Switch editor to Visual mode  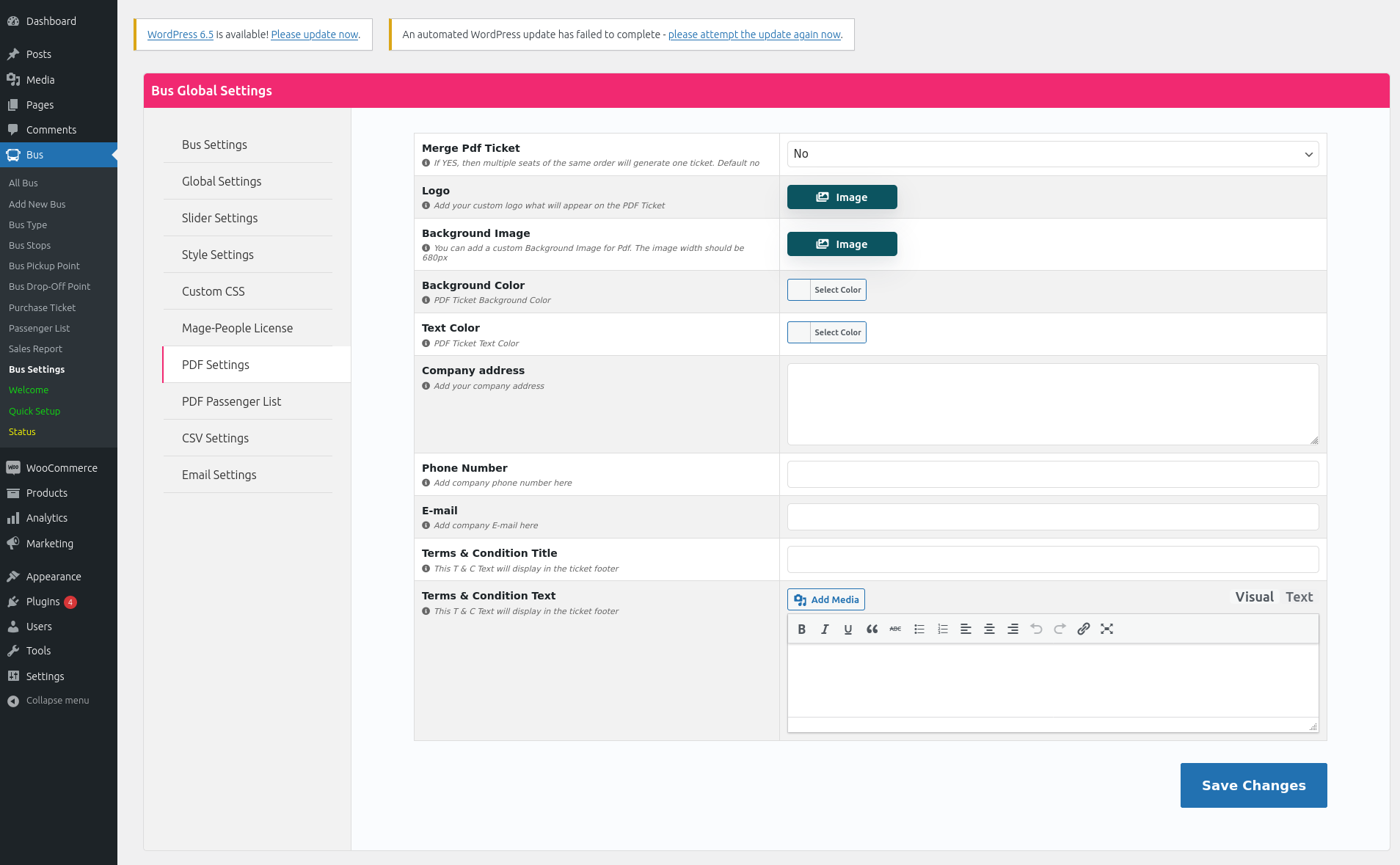coord(1254,597)
